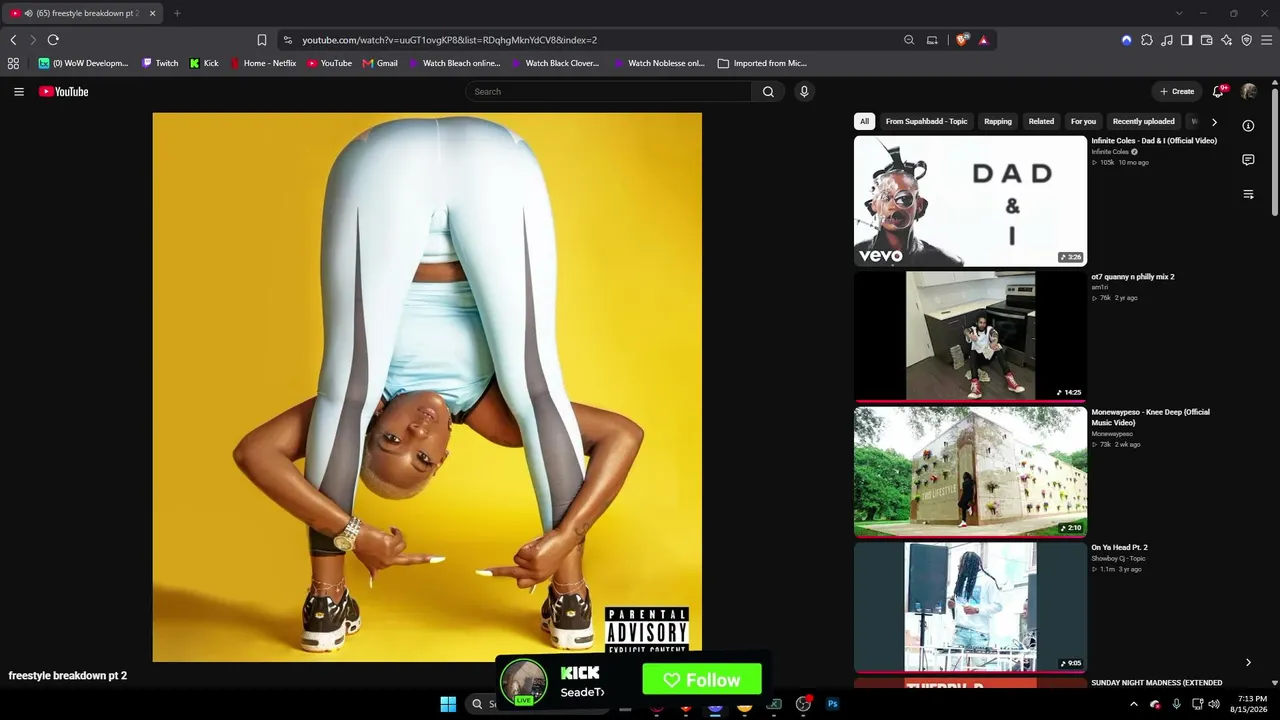Open the Imported from Mic... bookmarks folder

[x=762, y=63]
